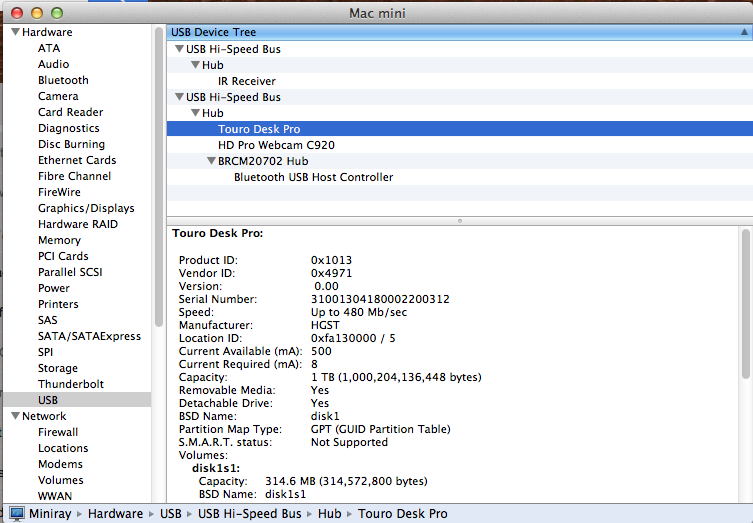
Task: Select Modems under Network
Action: pyautogui.click(x=60, y=464)
